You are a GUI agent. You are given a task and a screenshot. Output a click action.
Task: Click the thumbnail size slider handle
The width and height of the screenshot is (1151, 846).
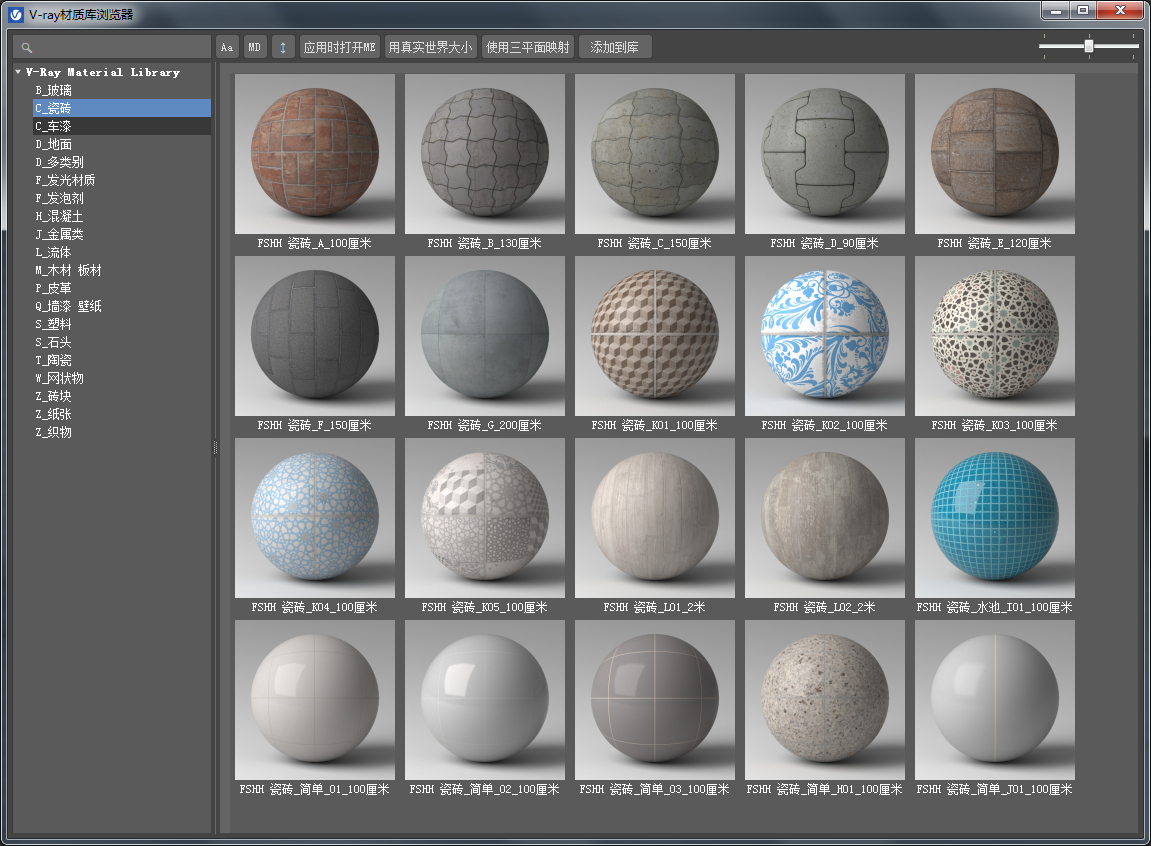1089,46
